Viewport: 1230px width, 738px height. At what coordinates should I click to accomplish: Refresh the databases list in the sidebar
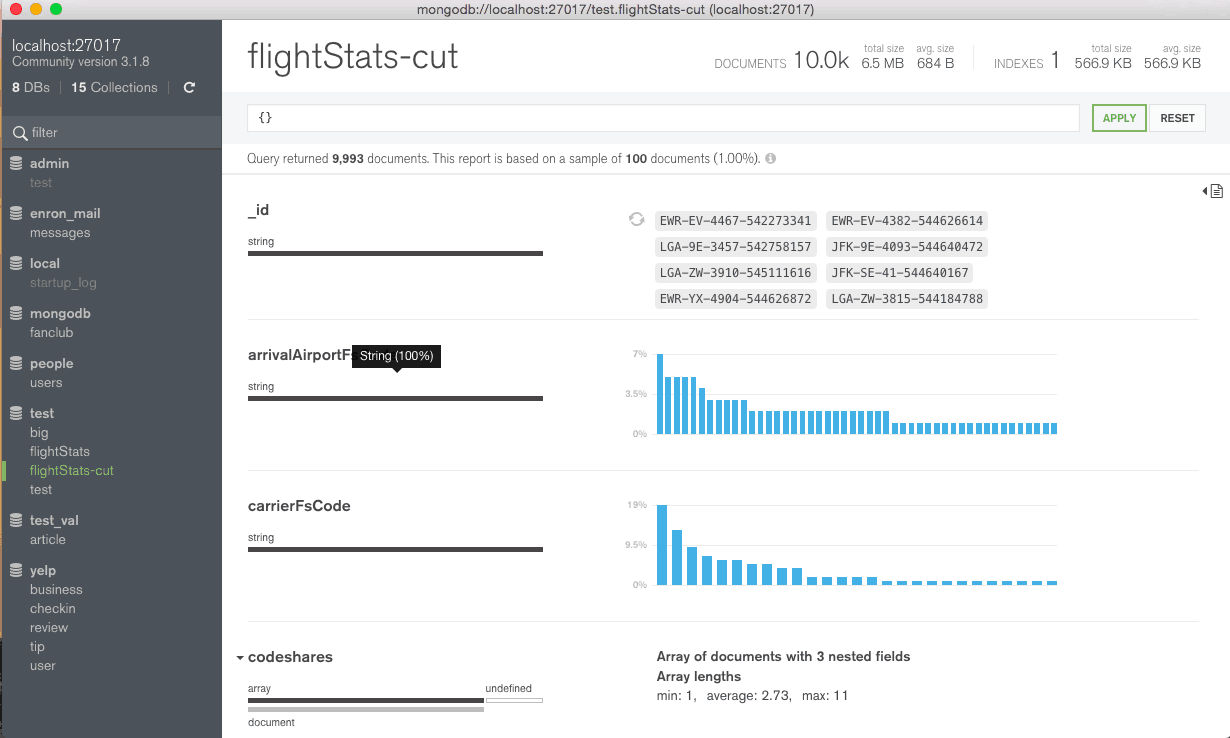click(x=187, y=87)
